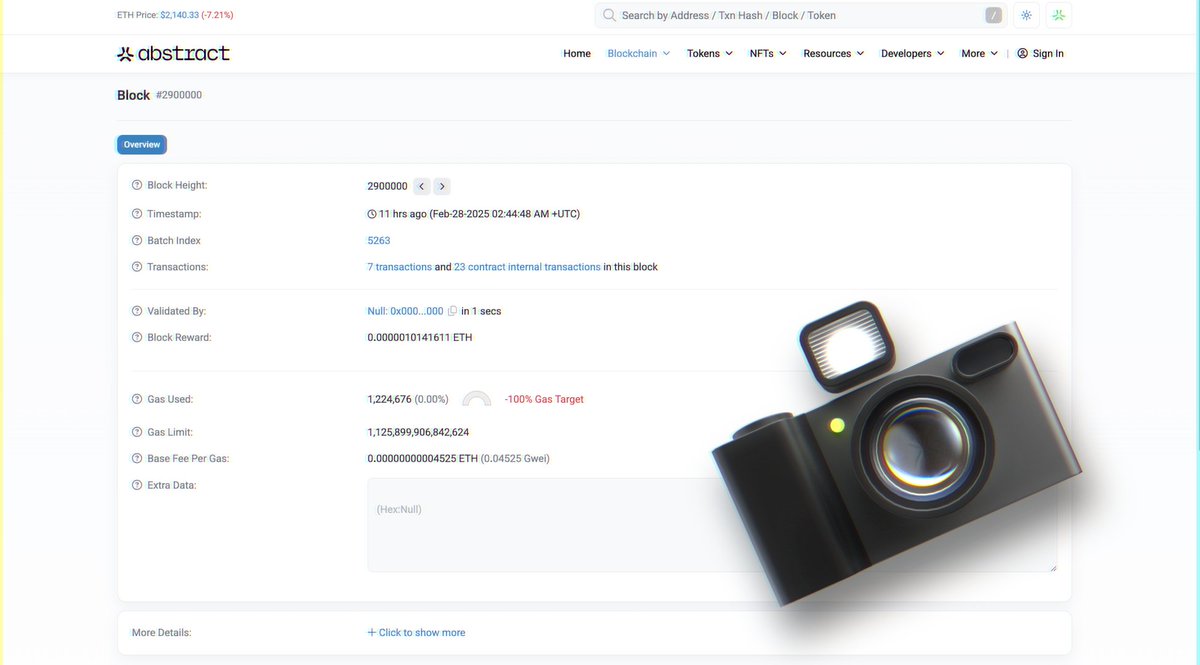Select the Overview tab
The height and width of the screenshot is (665, 1200).
142,145
